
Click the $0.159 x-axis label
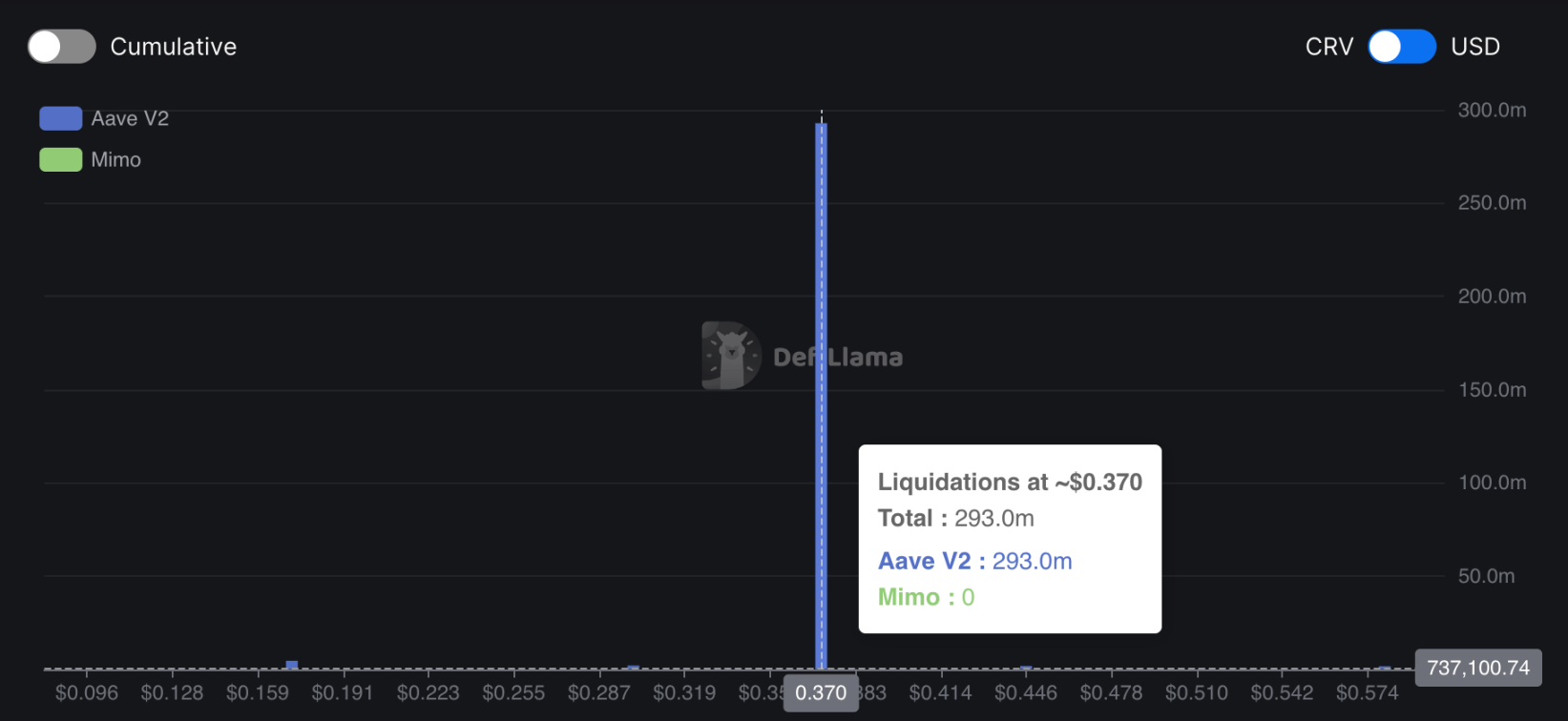[258, 692]
